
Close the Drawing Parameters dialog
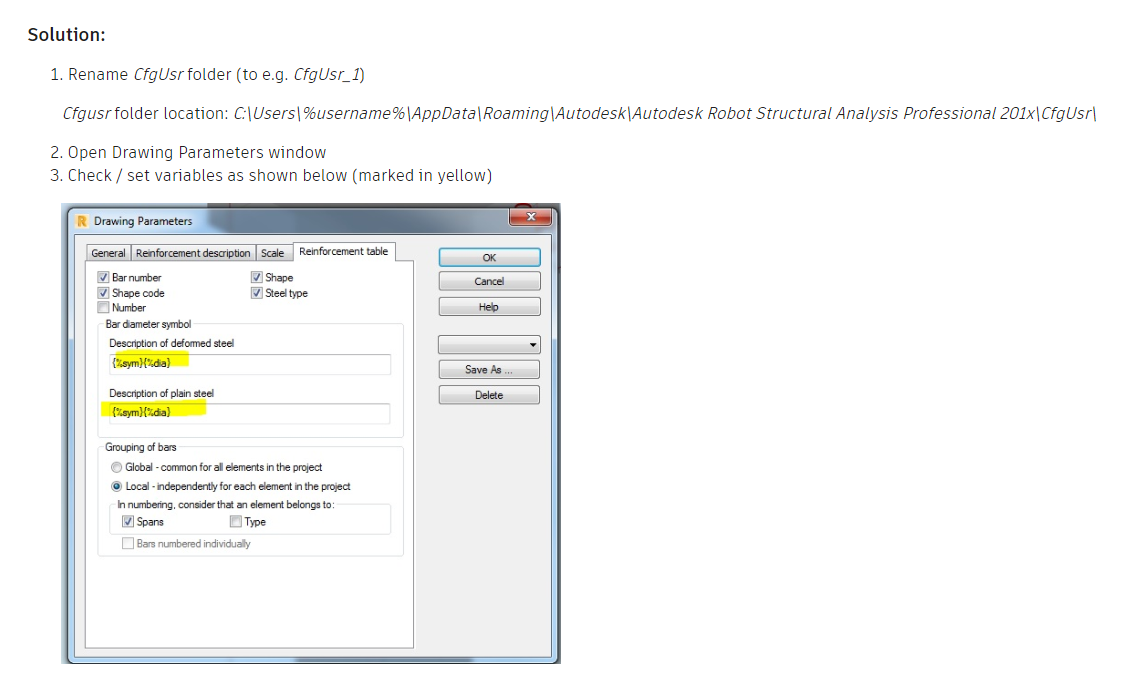[x=530, y=217]
